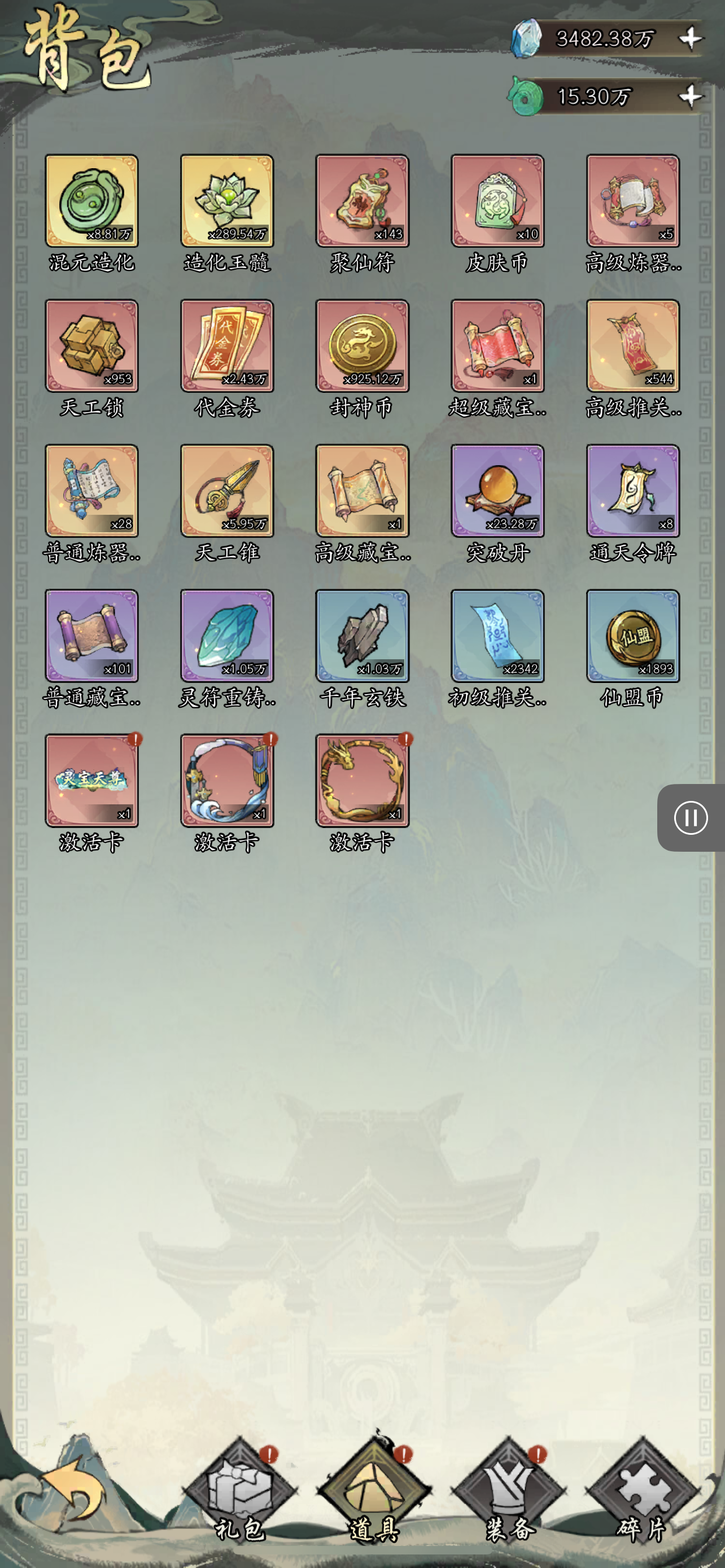The image size is (725, 1568).
Task: Switch to the 碎片 tab
Action: tap(643, 1491)
